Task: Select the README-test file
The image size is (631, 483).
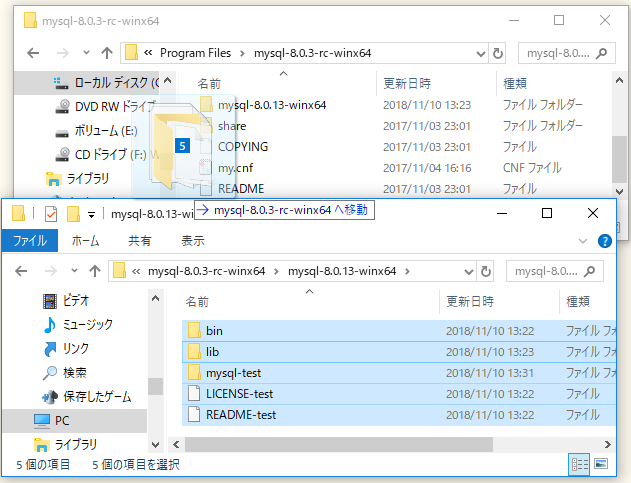Action: coord(399,415)
